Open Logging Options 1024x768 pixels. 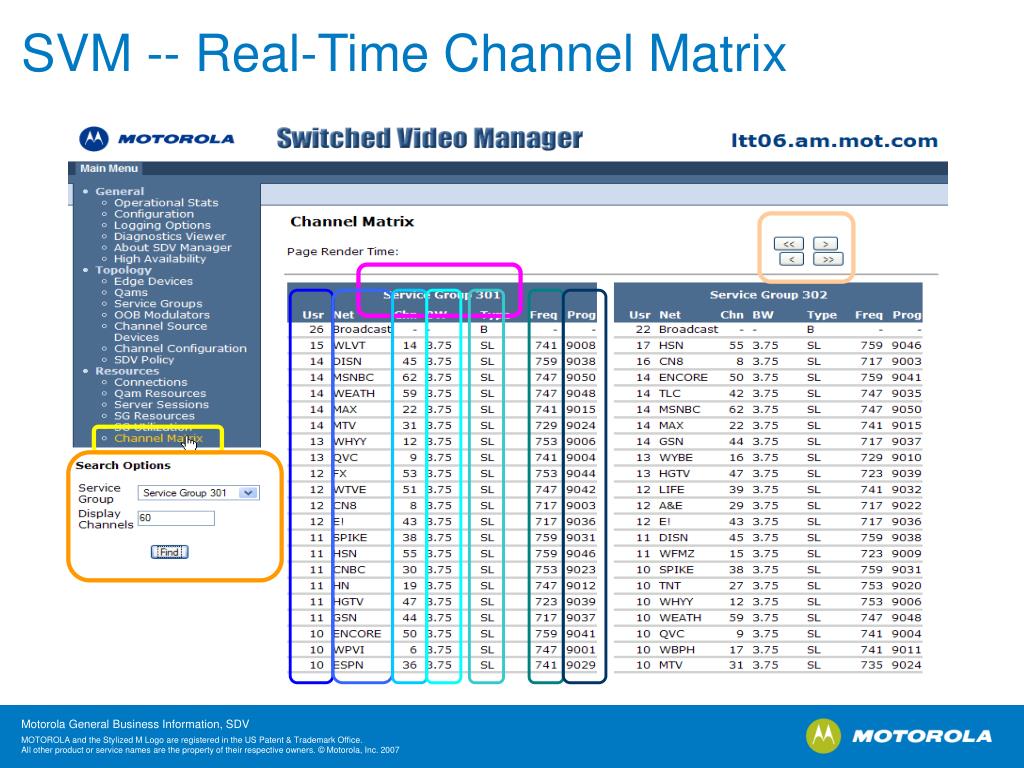point(163,225)
